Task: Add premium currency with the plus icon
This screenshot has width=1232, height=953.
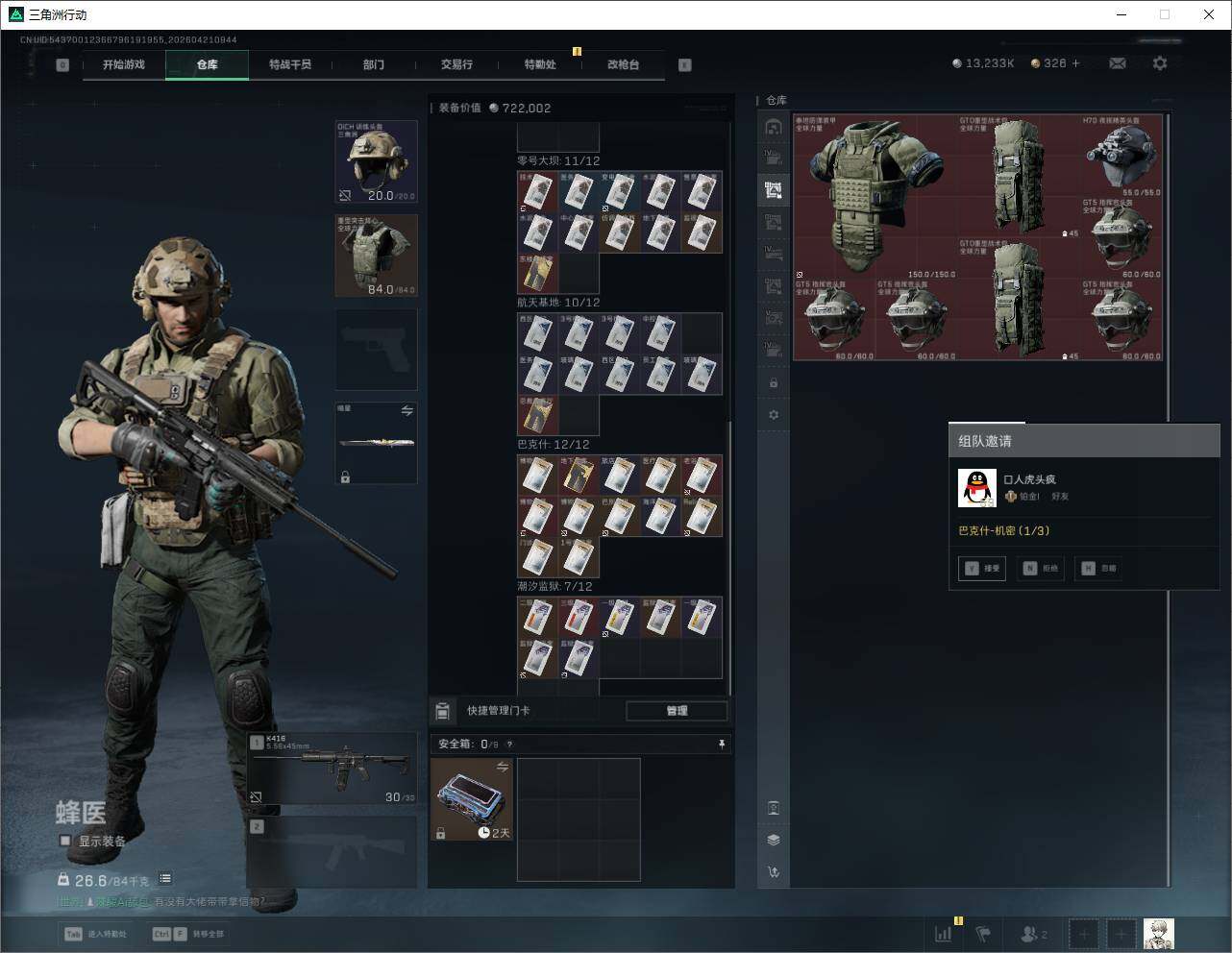Action: click(x=1076, y=63)
